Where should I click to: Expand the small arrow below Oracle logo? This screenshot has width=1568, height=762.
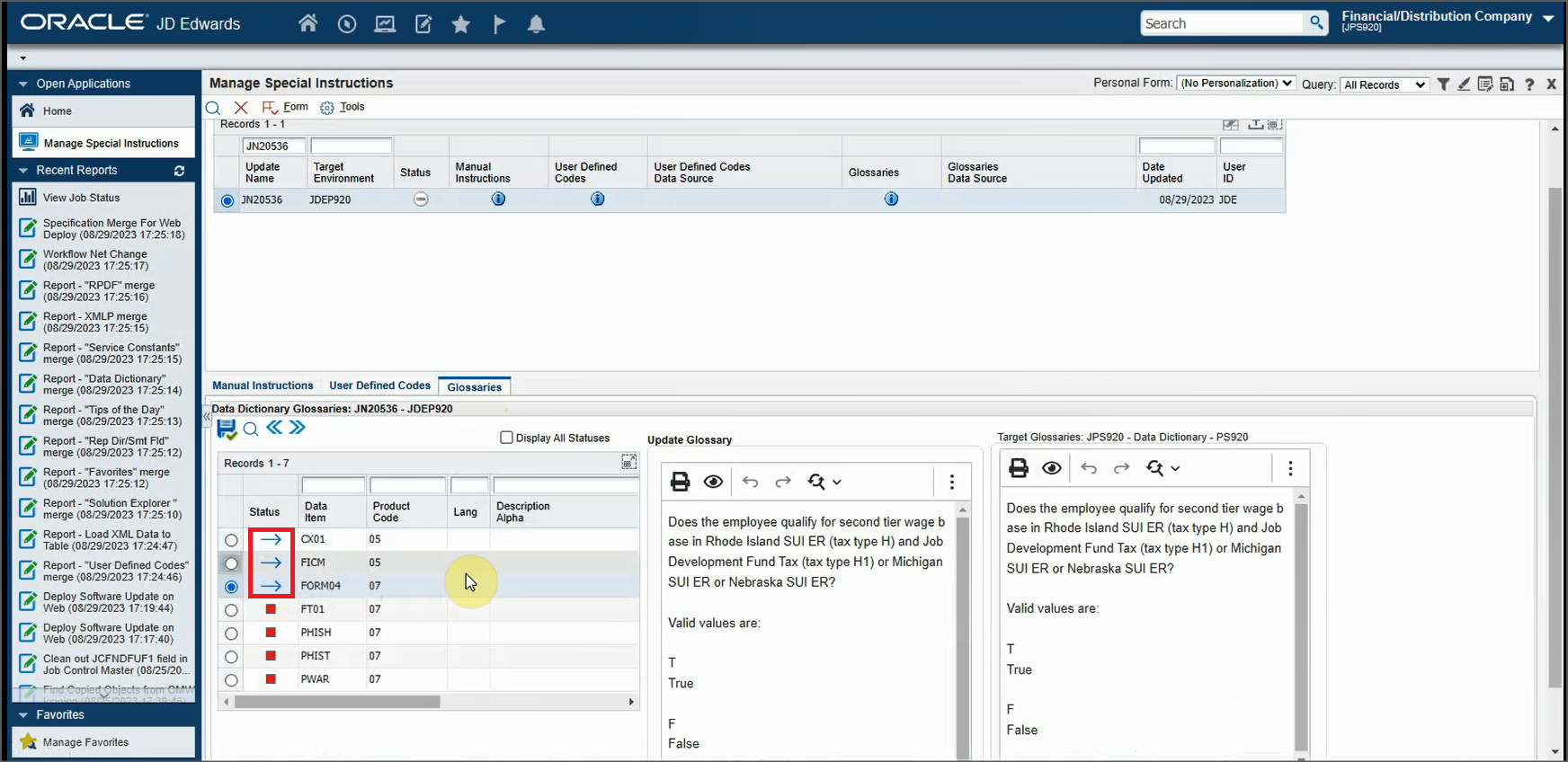tap(23, 58)
